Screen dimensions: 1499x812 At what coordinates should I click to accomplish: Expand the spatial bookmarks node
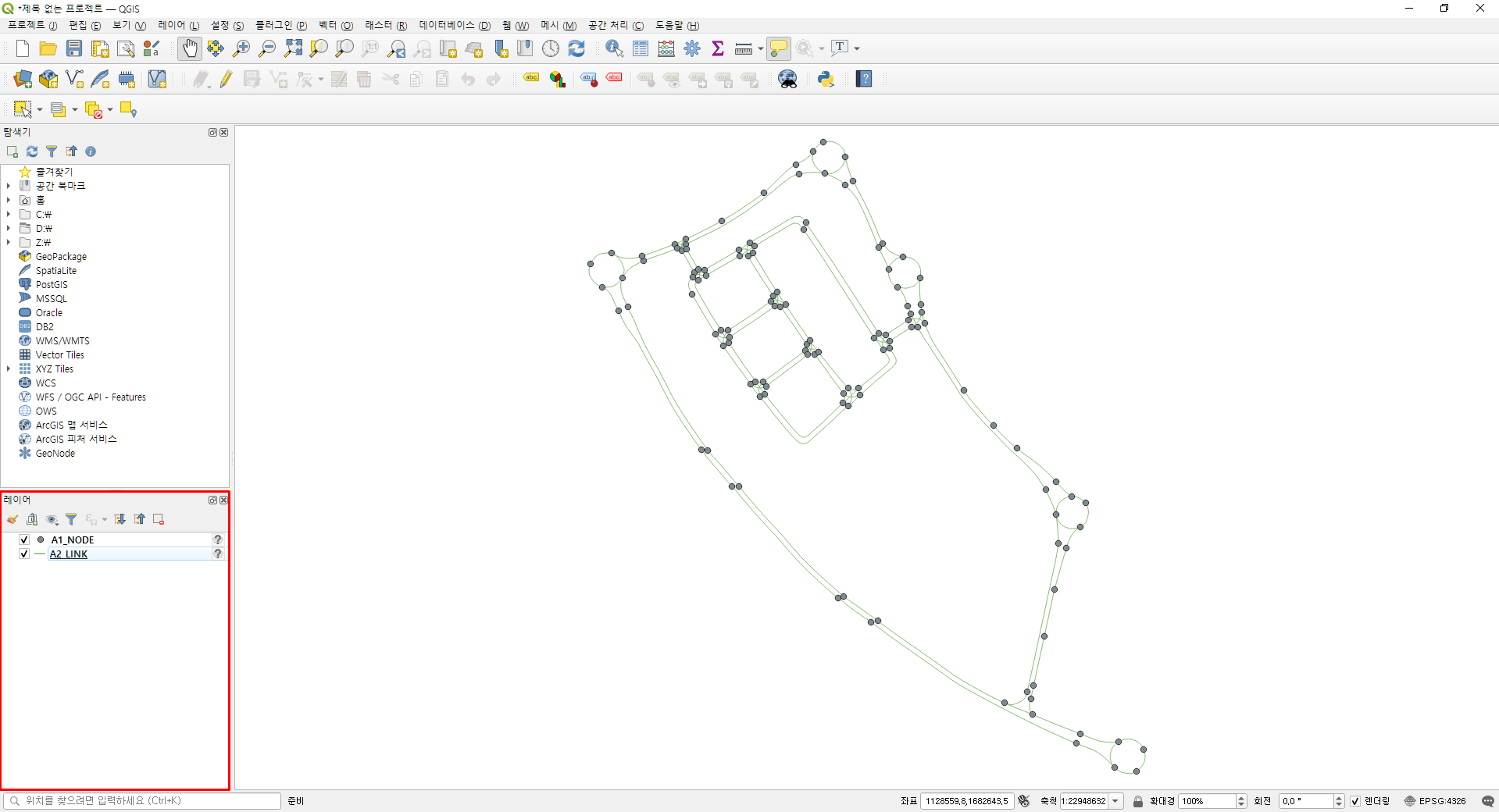pyautogui.click(x=9, y=186)
